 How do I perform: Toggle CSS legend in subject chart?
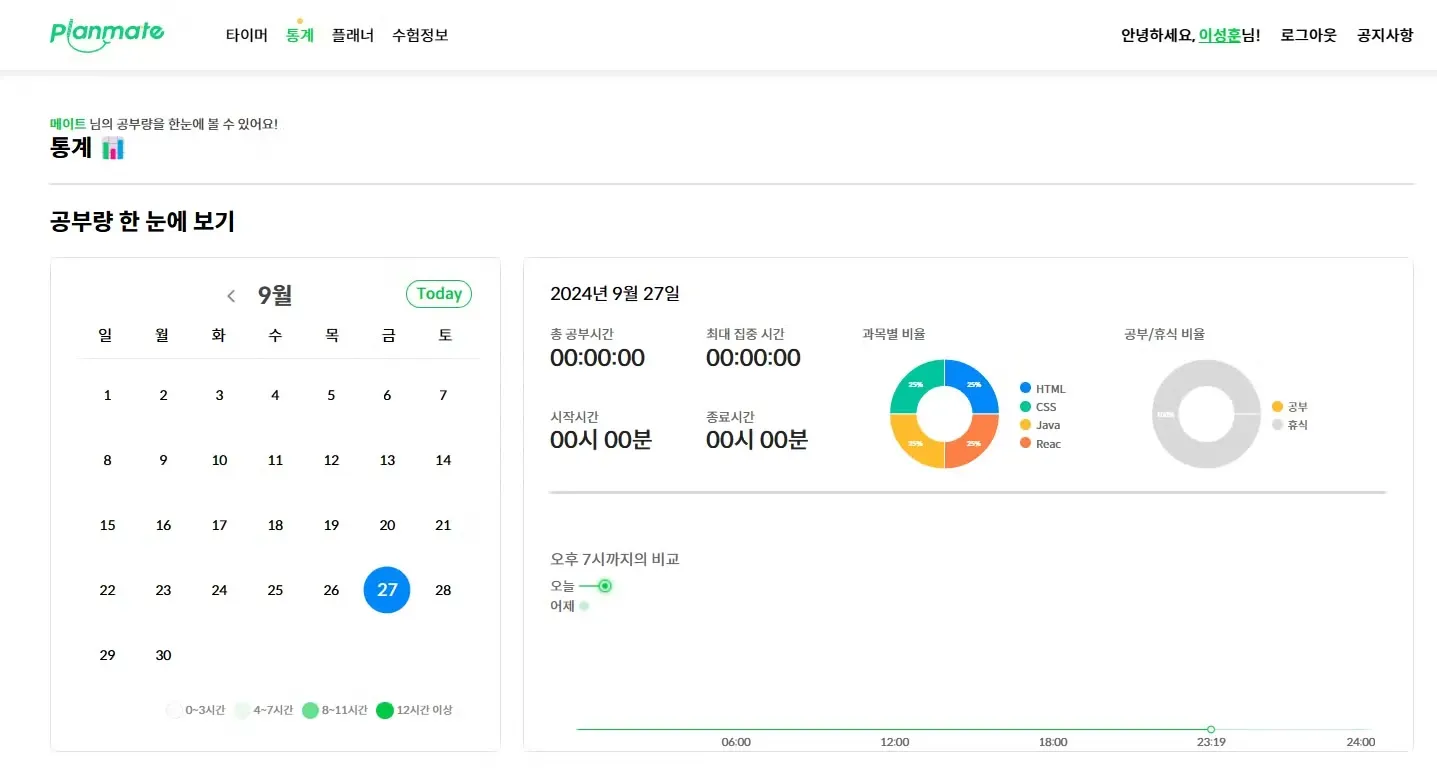(1038, 407)
